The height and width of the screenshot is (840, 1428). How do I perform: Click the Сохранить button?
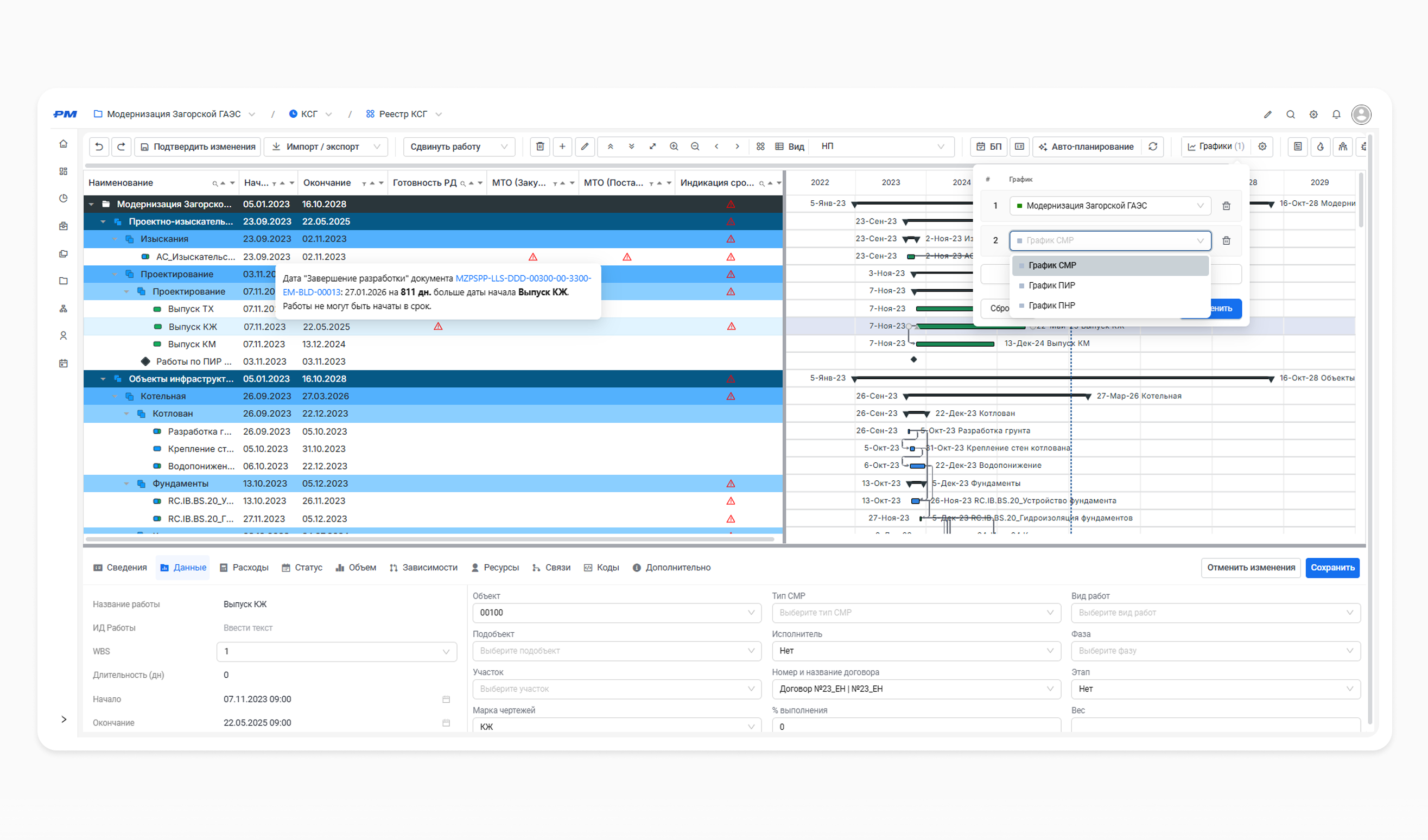pos(1332,568)
